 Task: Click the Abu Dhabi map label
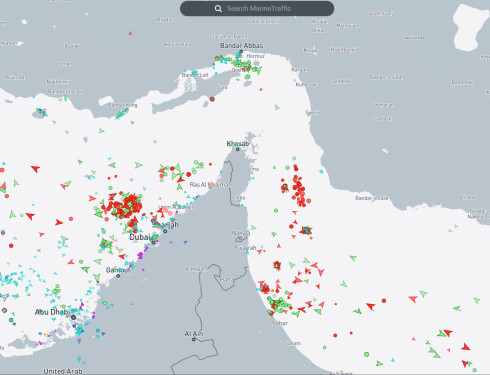(x=52, y=312)
